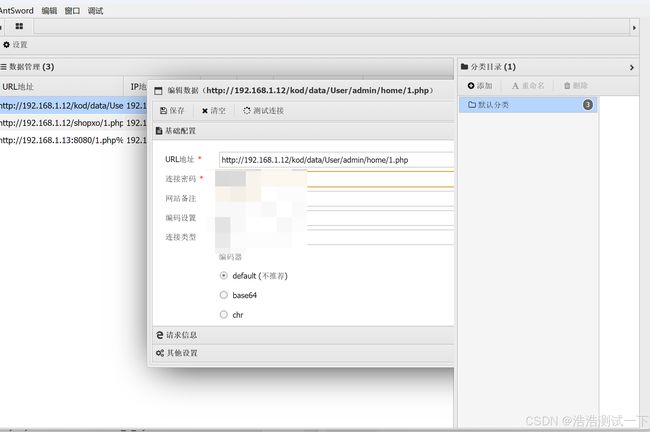650x432 pixels.
Task: Click 保存 to save the shell data
Action: (x=172, y=111)
